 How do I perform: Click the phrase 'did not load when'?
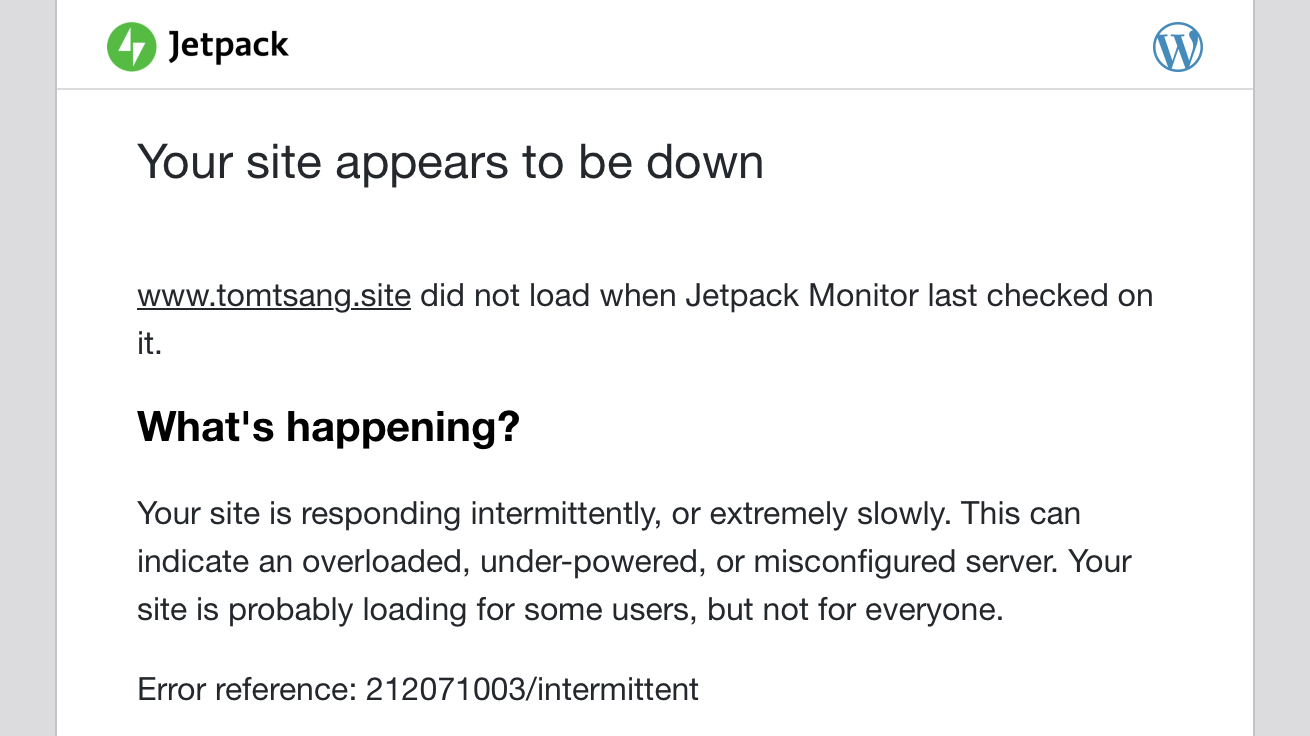[x=548, y=296]
